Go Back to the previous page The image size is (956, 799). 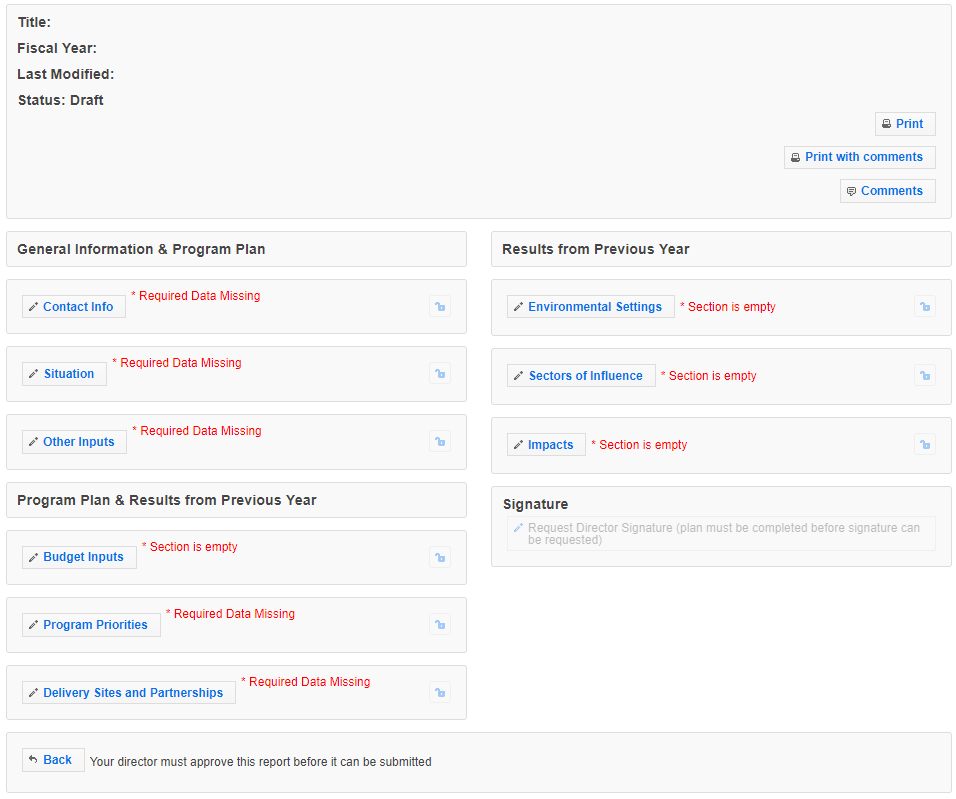53,760
